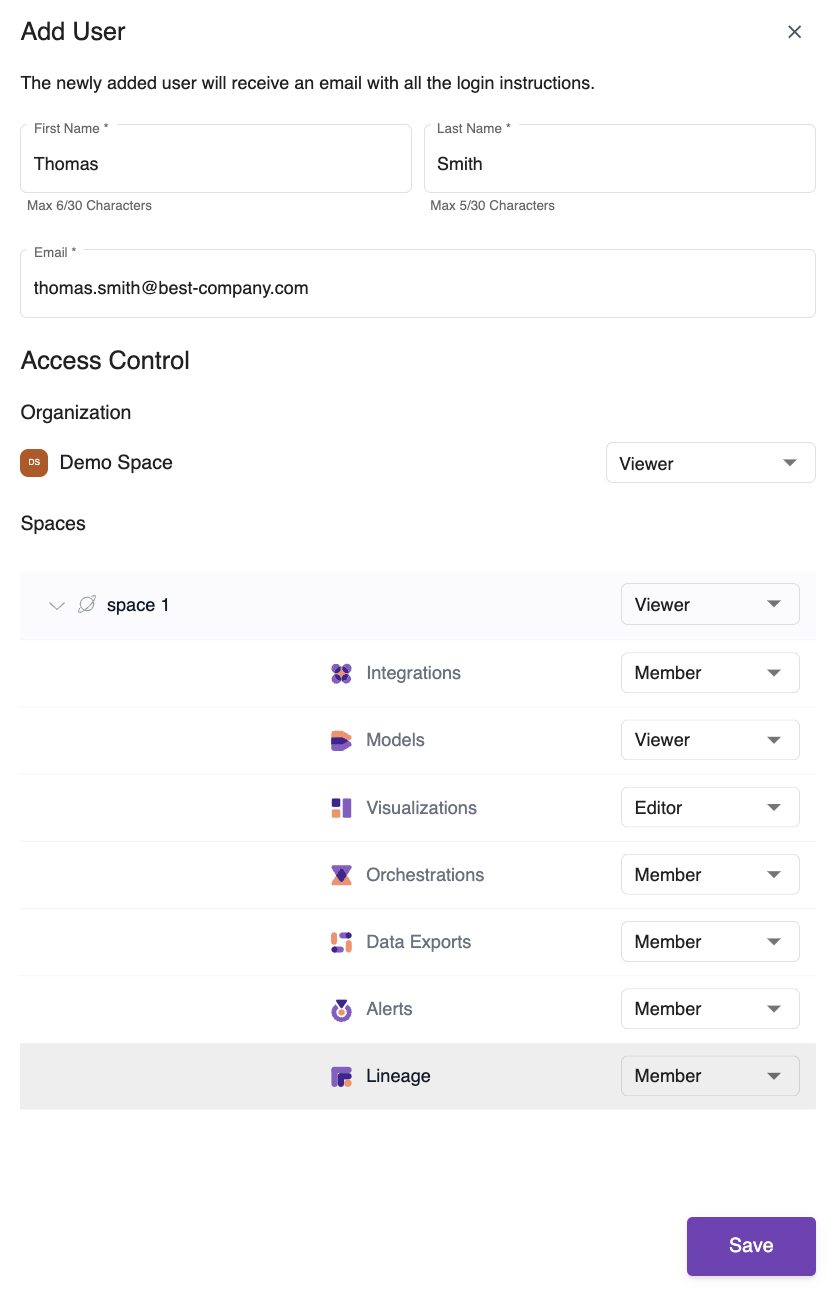Click into the Last Name field

point(619,164)
